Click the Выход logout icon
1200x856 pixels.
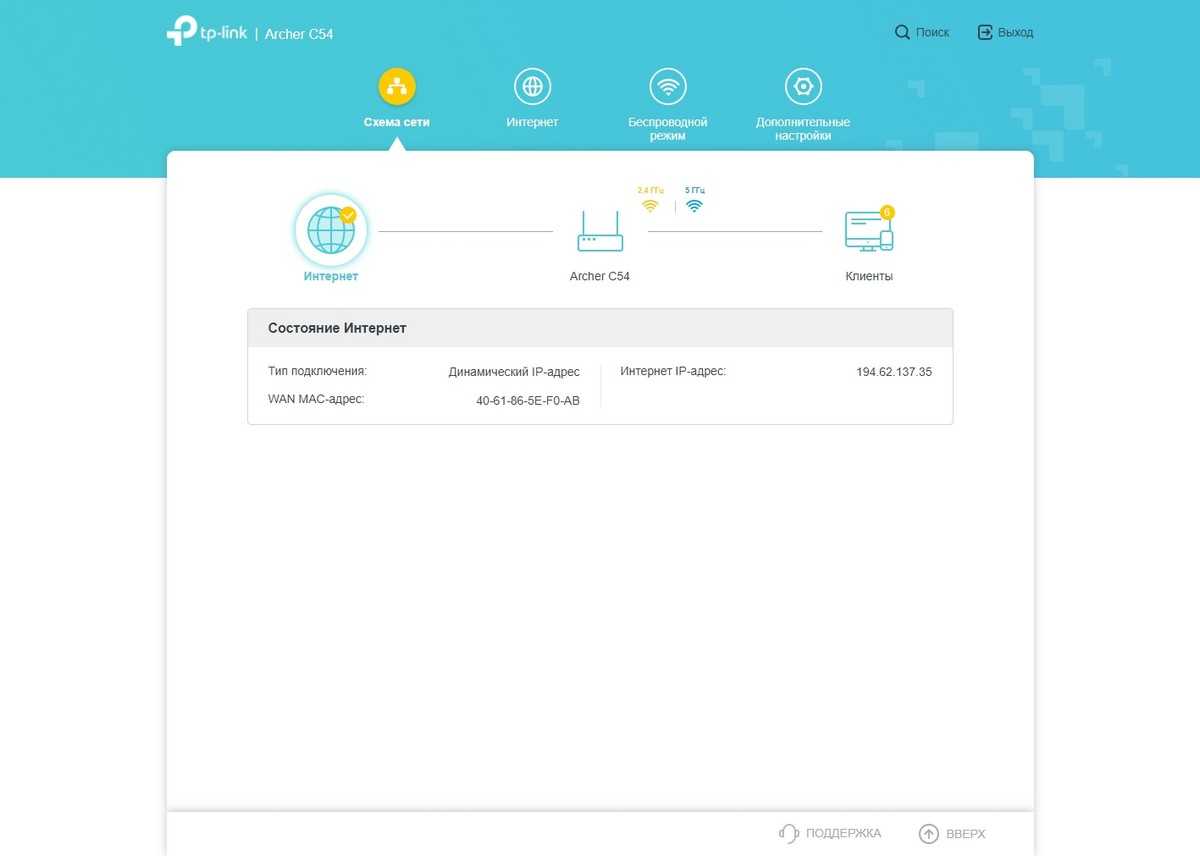(985, 33)
